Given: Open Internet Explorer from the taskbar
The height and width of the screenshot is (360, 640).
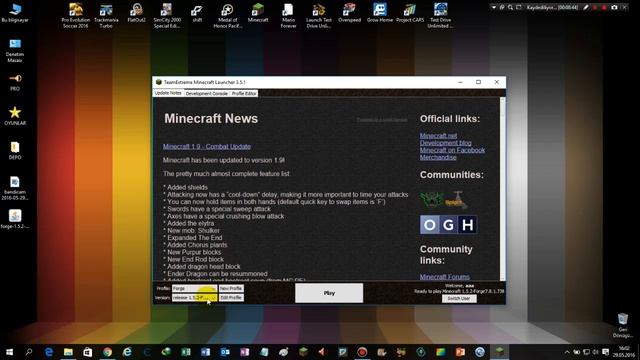Looking at the screenshot, I should 127,352.
